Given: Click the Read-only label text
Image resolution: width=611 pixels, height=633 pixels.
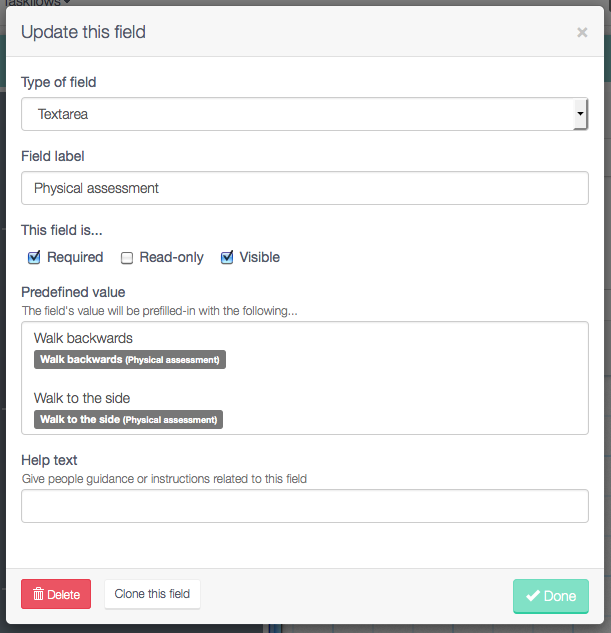Looking at the screenshot, I should (172, 257).
